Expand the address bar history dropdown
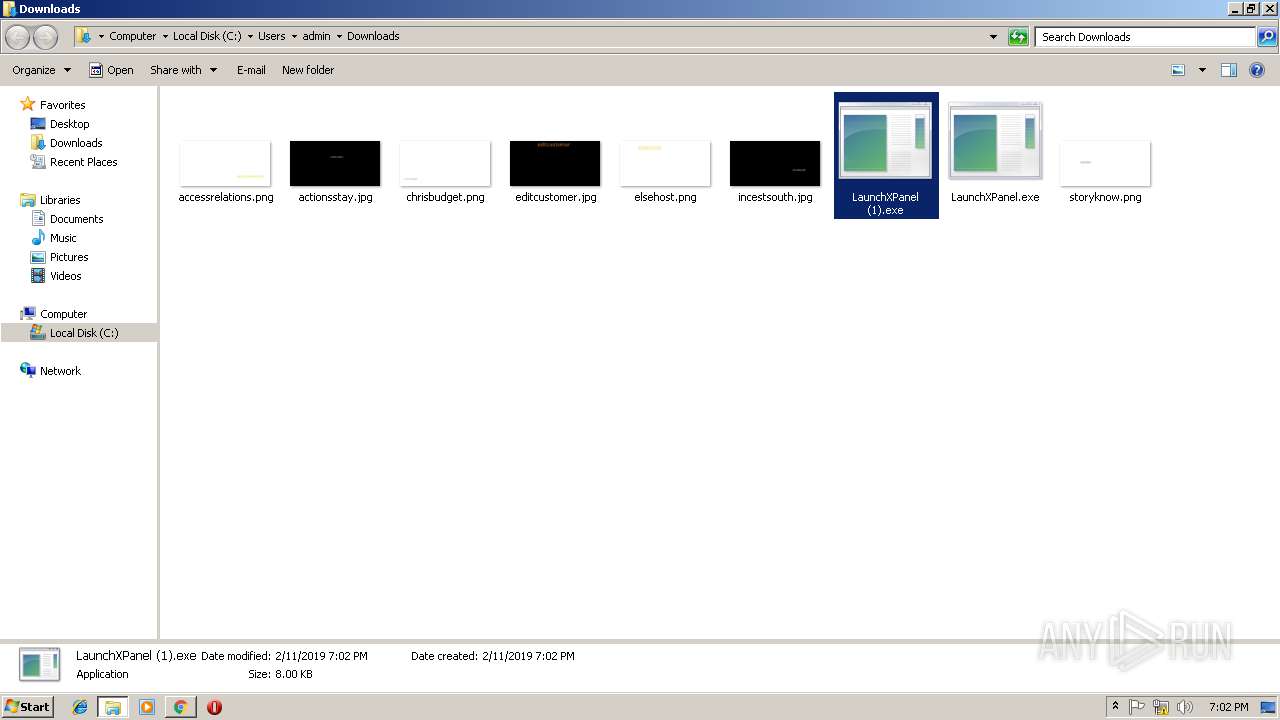The image size is (1280, 720). coord(993,37)
